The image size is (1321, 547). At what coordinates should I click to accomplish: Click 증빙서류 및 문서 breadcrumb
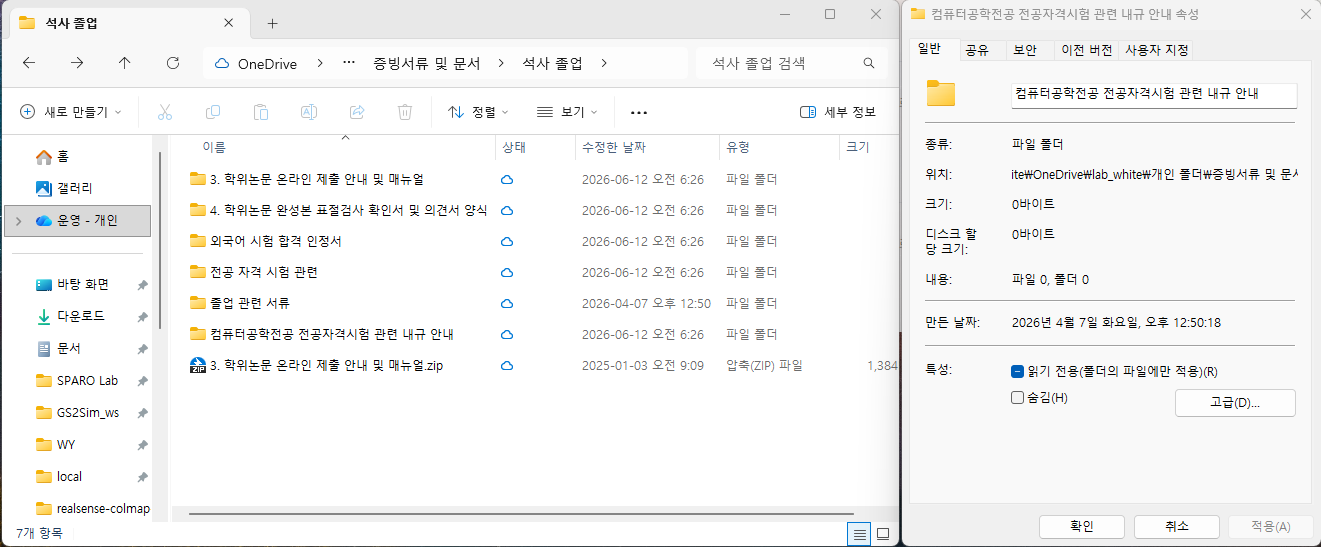tap(427, 63)
